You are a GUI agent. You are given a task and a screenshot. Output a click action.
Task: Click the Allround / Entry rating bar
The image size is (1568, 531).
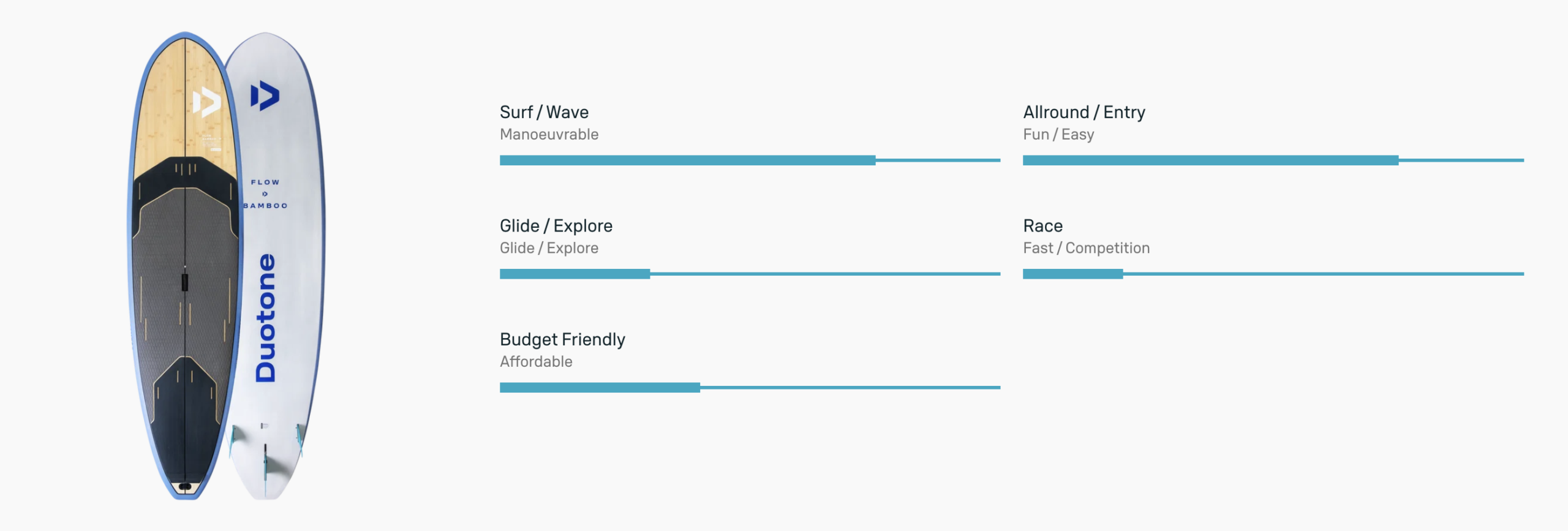pos(1273,160)
